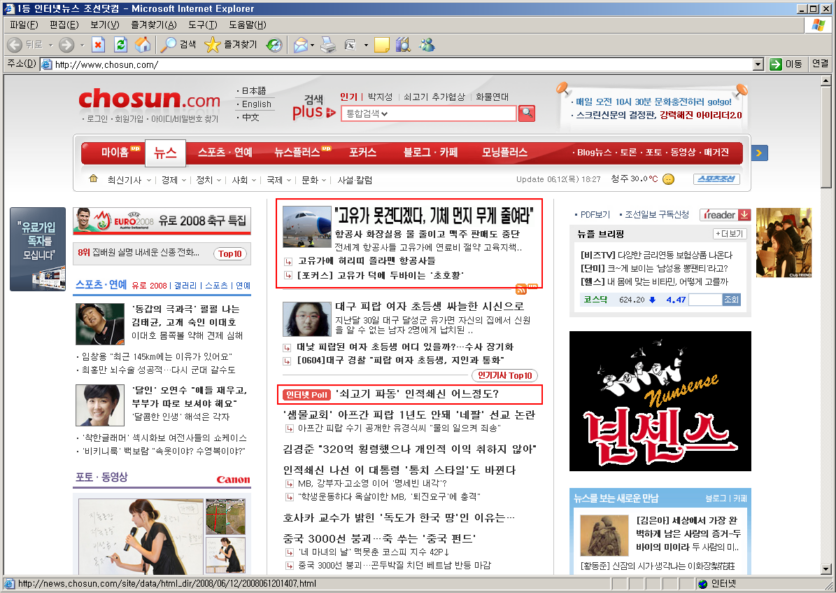836x593 pixels.
Task: Open Favorites star toolbar button
Action: 231,45
